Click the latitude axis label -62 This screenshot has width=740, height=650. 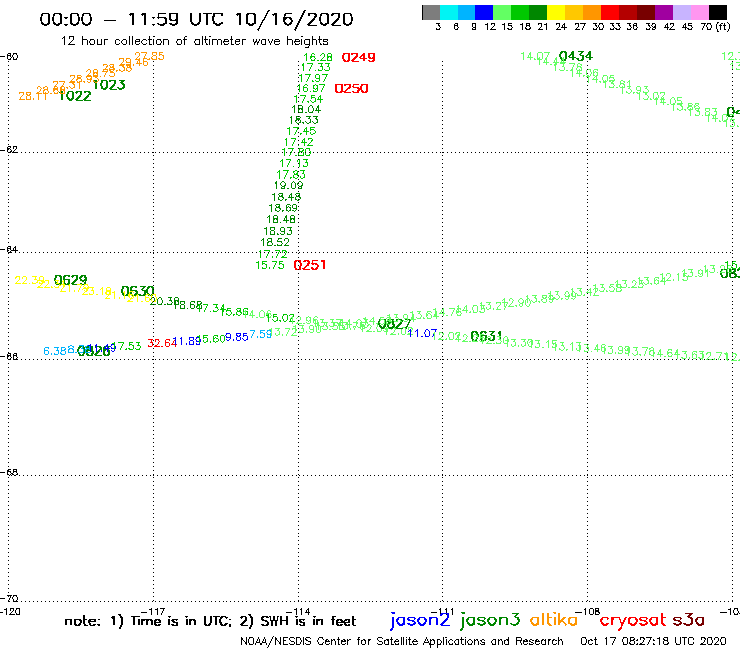tap(9, 150)
